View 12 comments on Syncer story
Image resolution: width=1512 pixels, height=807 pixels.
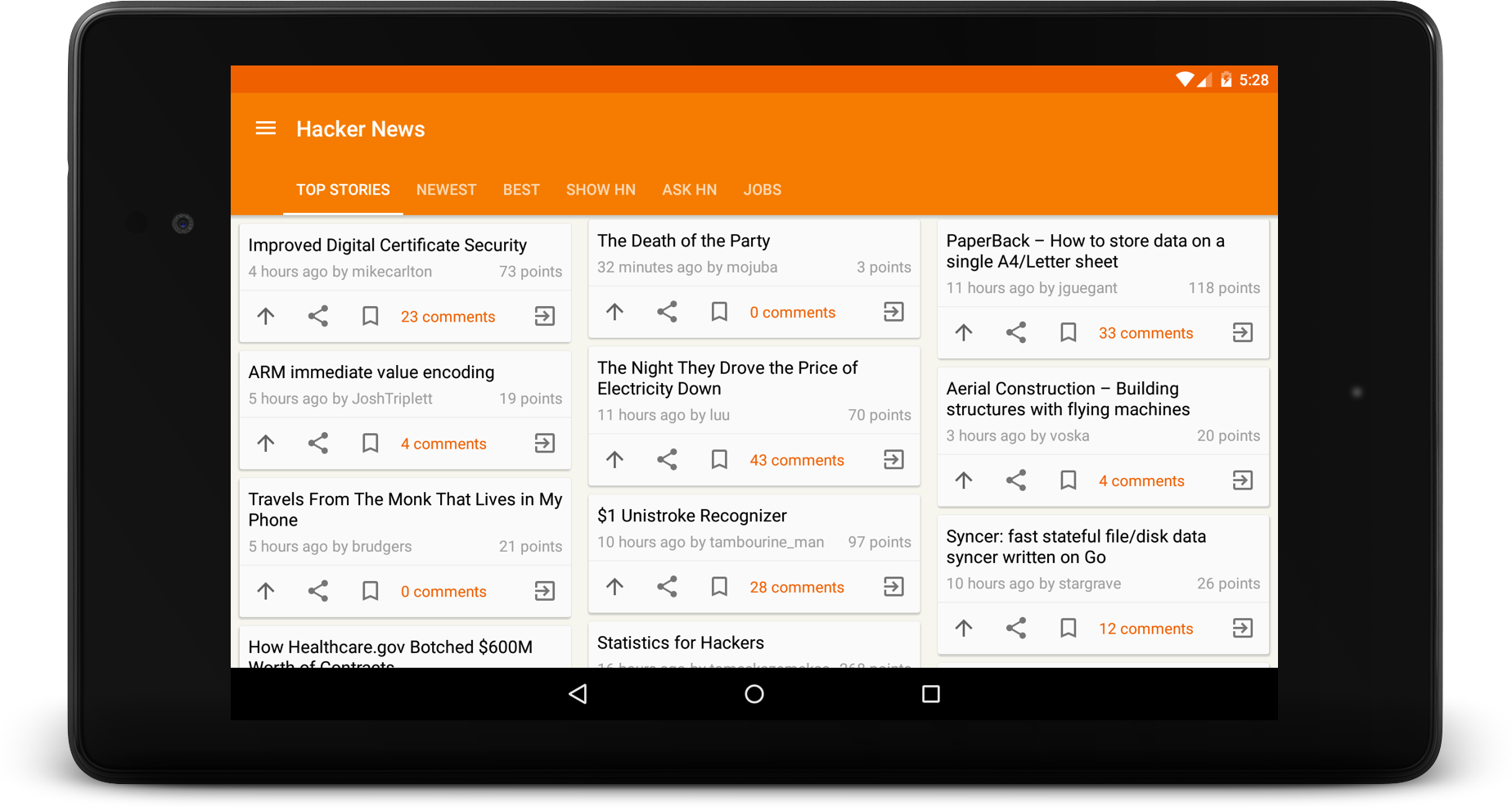coord(1145,629)
